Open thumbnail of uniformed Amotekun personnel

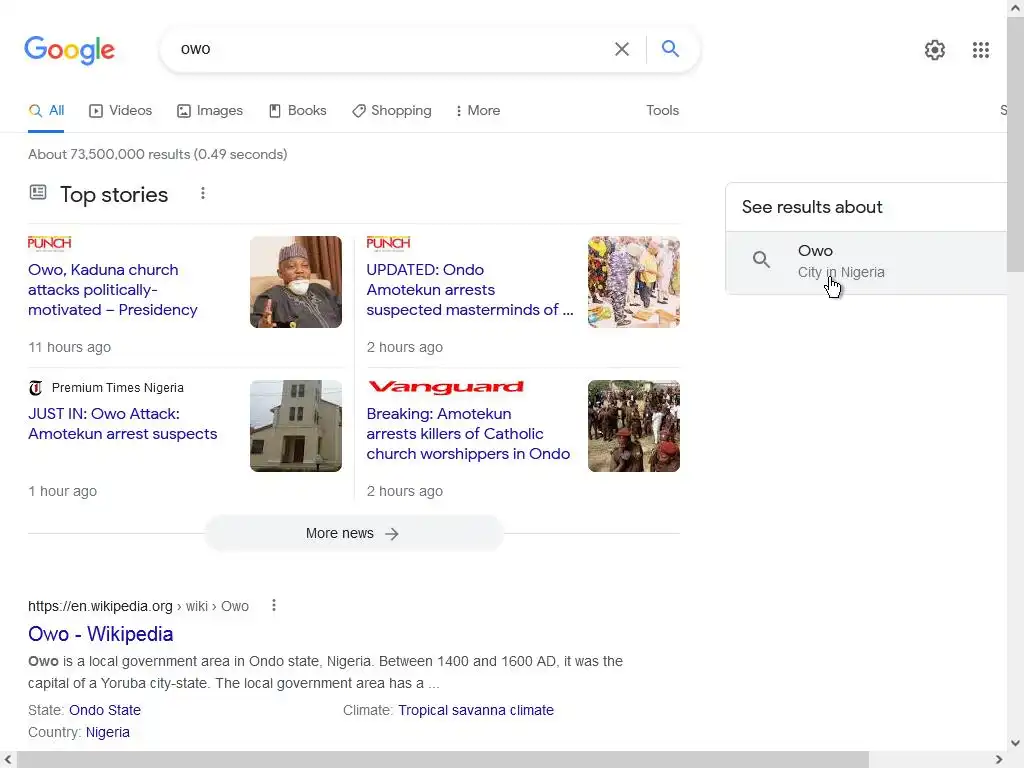pyautogui.click(x=633, y=426)
